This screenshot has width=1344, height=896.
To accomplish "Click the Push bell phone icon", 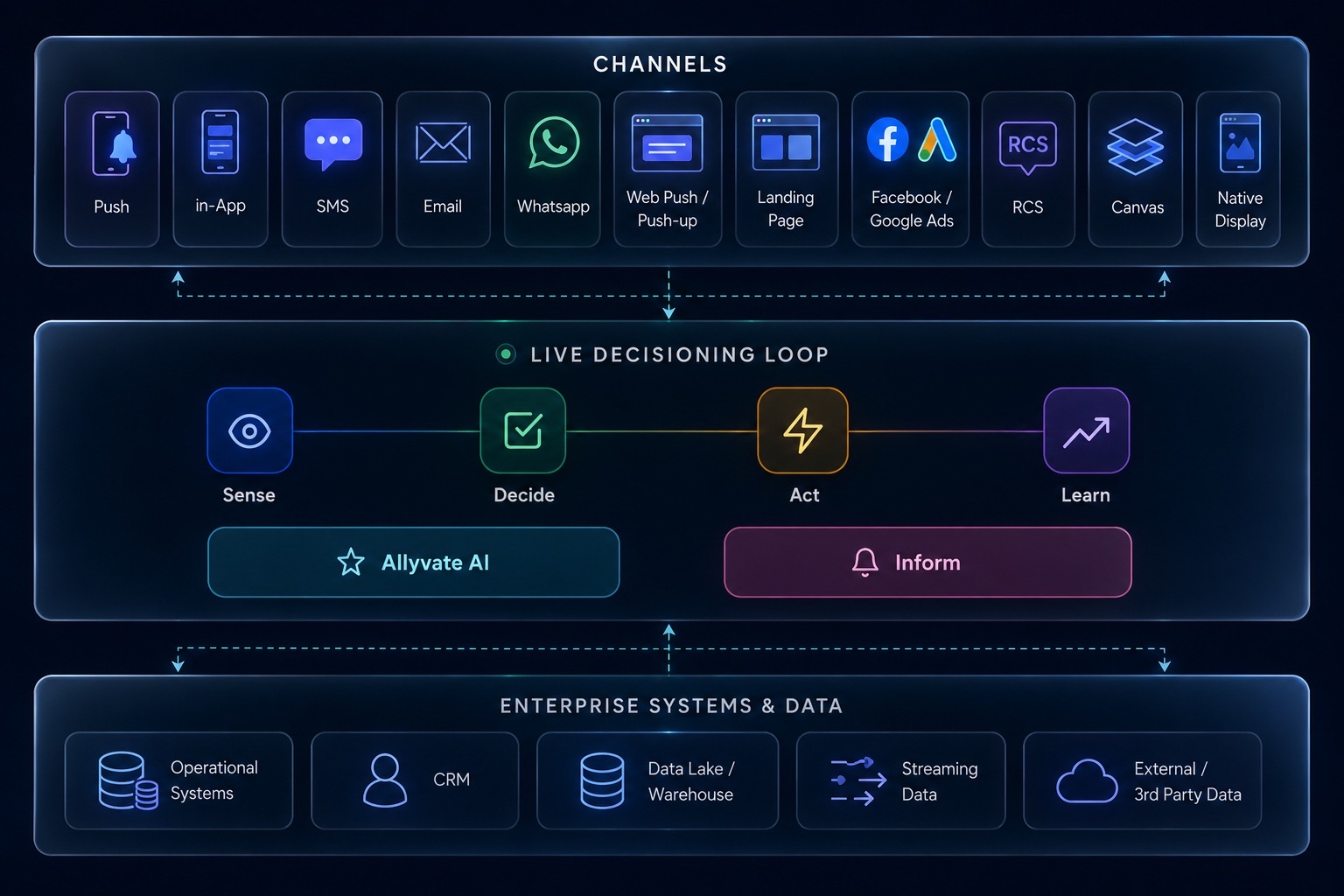I will (115, 143).
